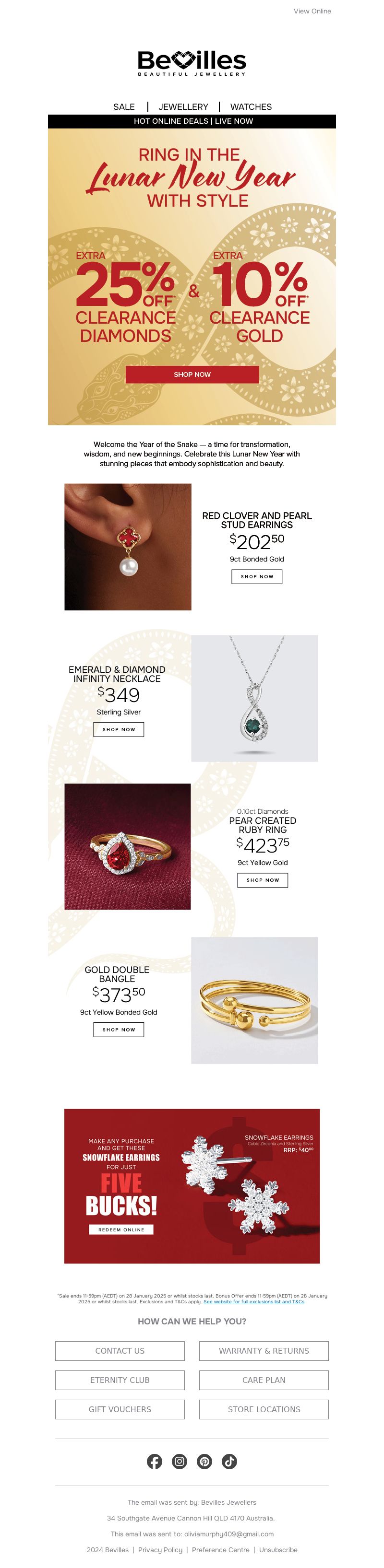384x1568 pixels.
Task: Open the Instagram social icon
Action: [x=179, y=1462]
